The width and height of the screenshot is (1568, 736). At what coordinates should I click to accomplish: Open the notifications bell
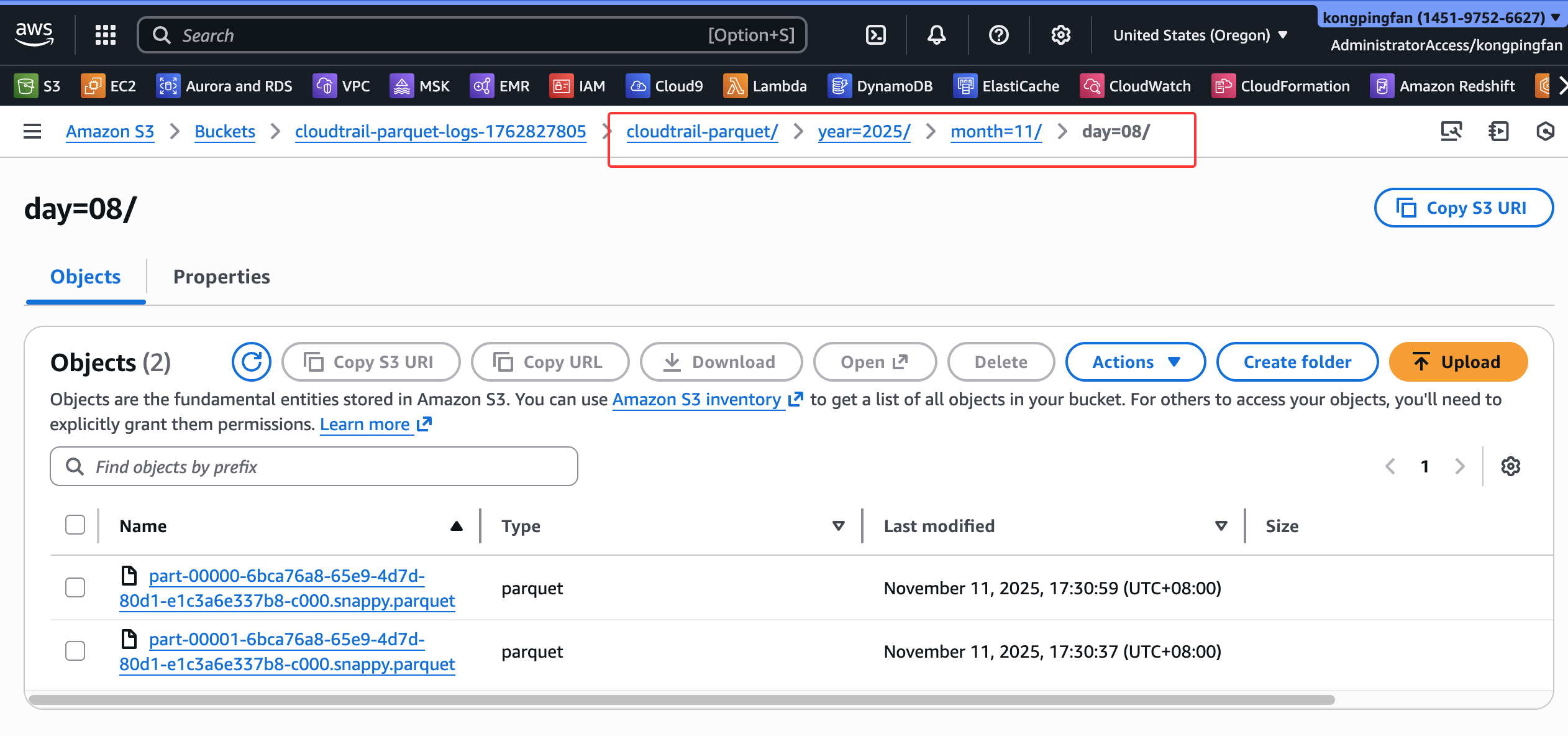tap(936, 35)
